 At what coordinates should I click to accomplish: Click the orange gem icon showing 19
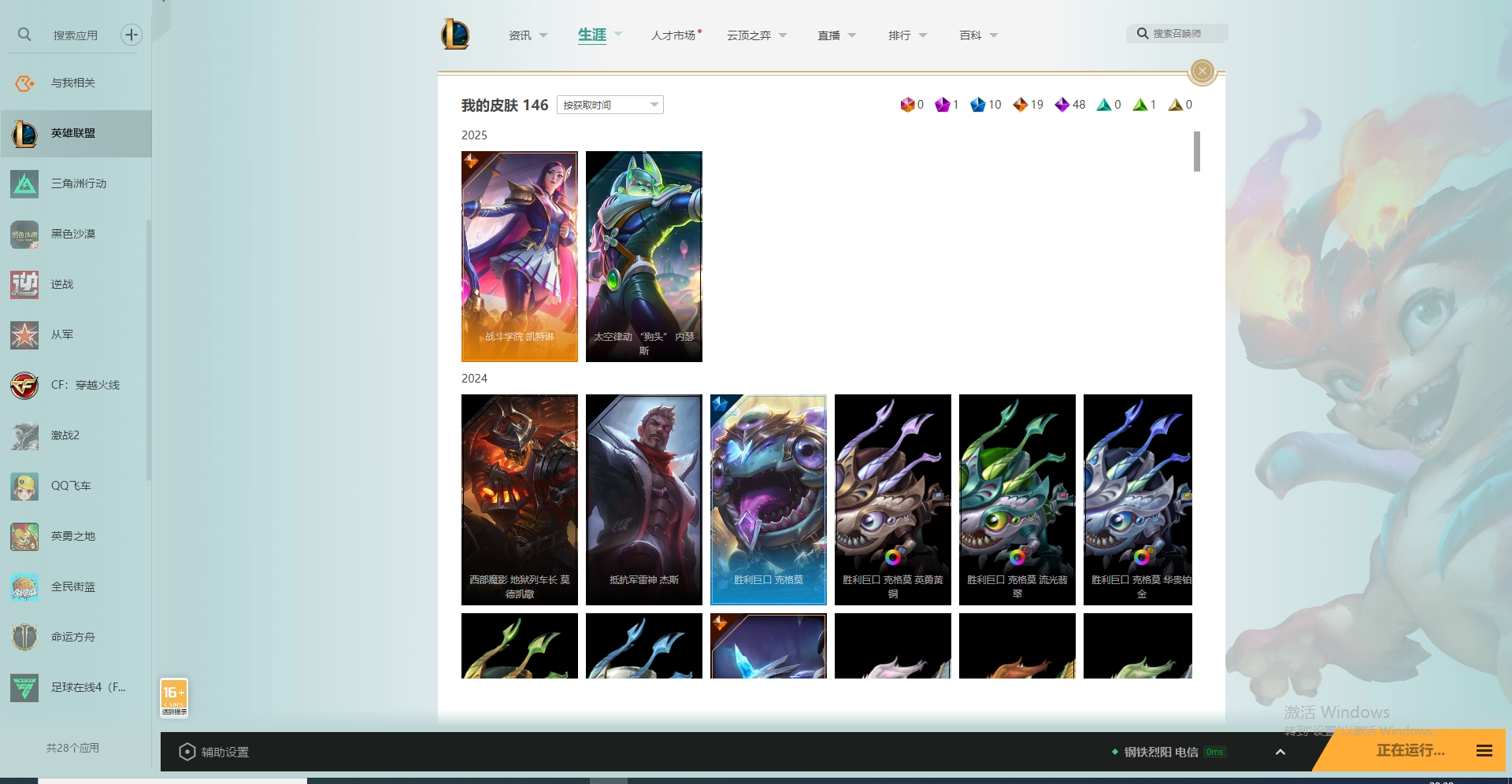coord(1020,105)
